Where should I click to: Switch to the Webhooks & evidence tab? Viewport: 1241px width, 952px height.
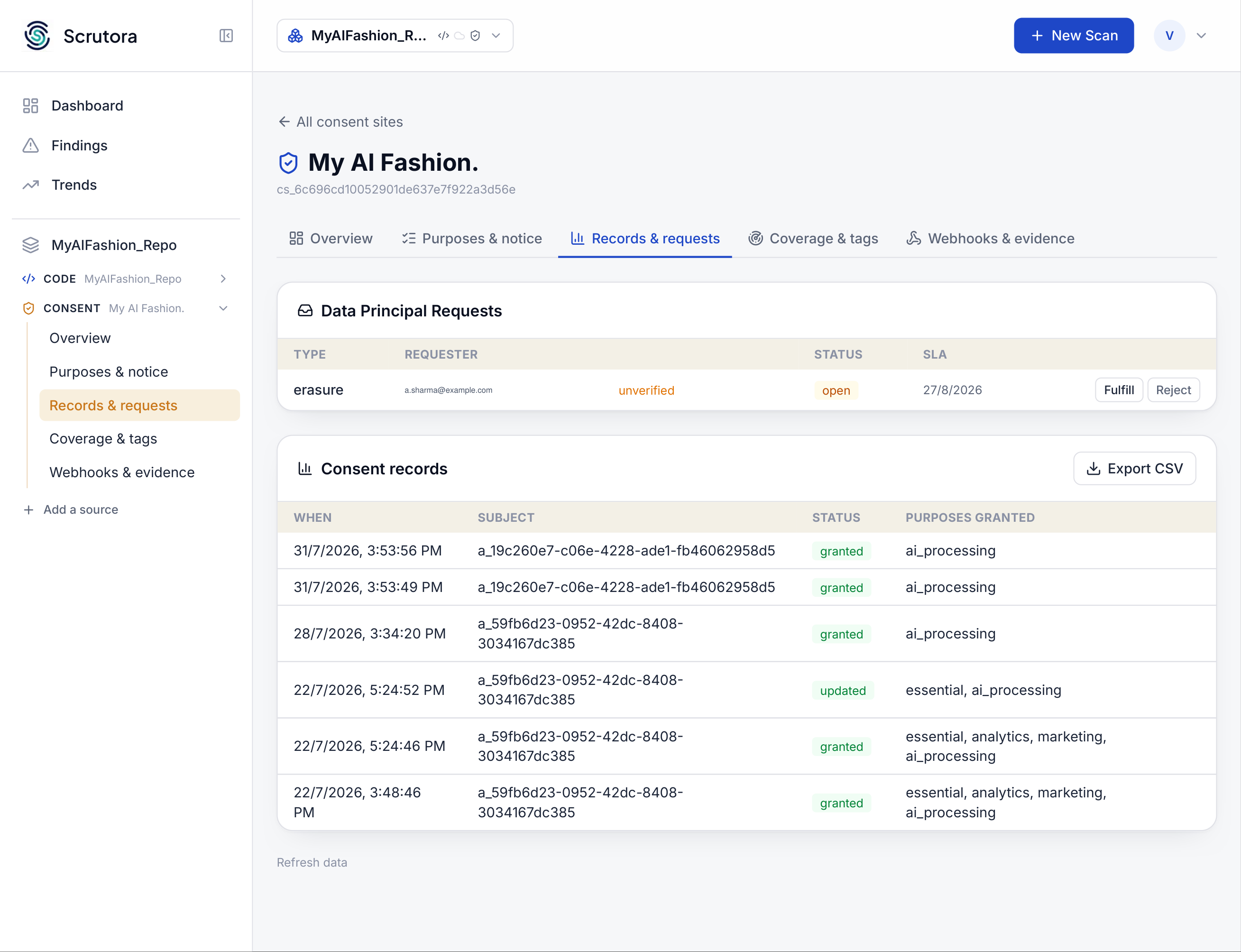click(990, 239)
